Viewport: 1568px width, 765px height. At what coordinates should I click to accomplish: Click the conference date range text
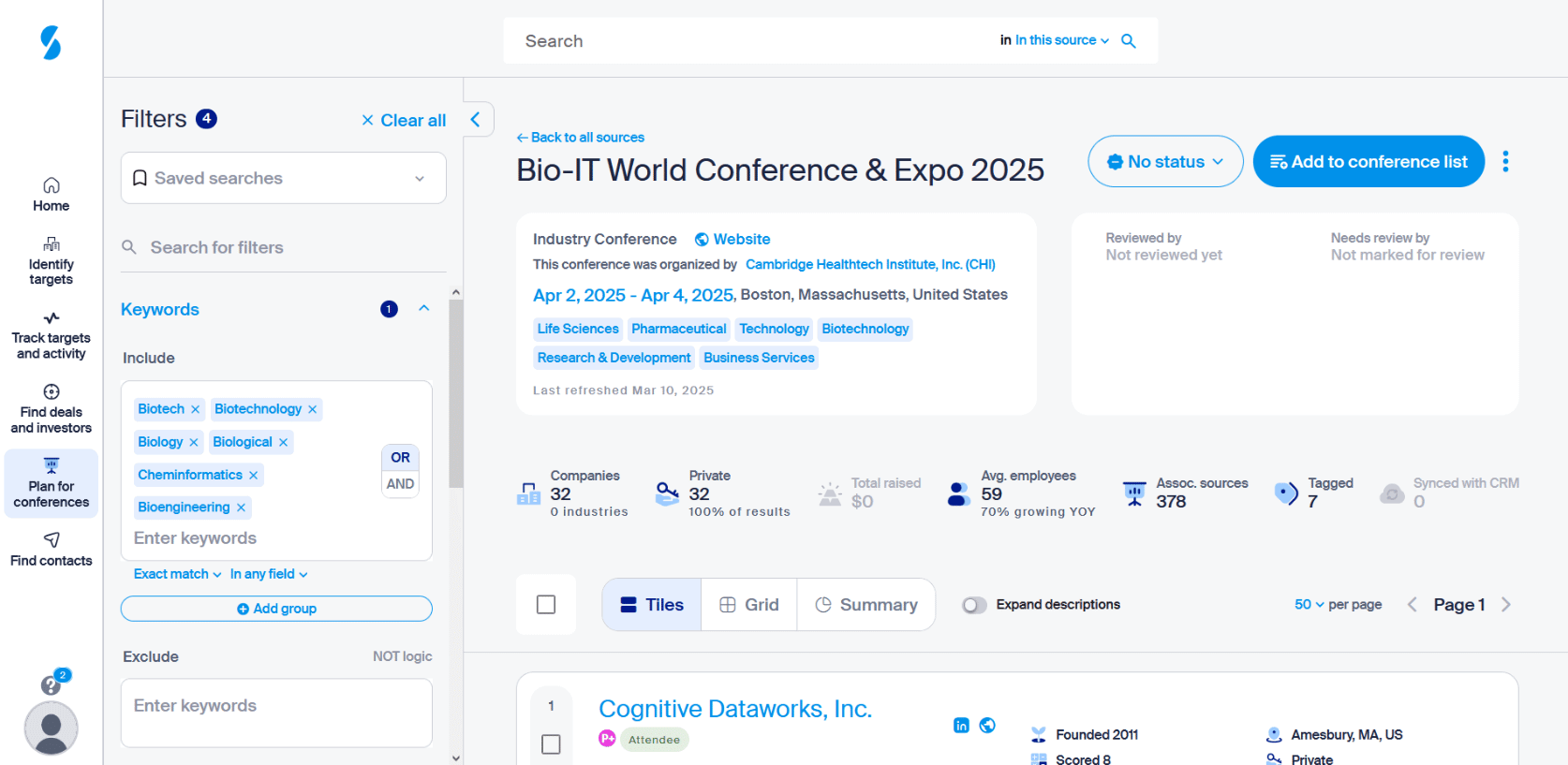click(633, 295)
